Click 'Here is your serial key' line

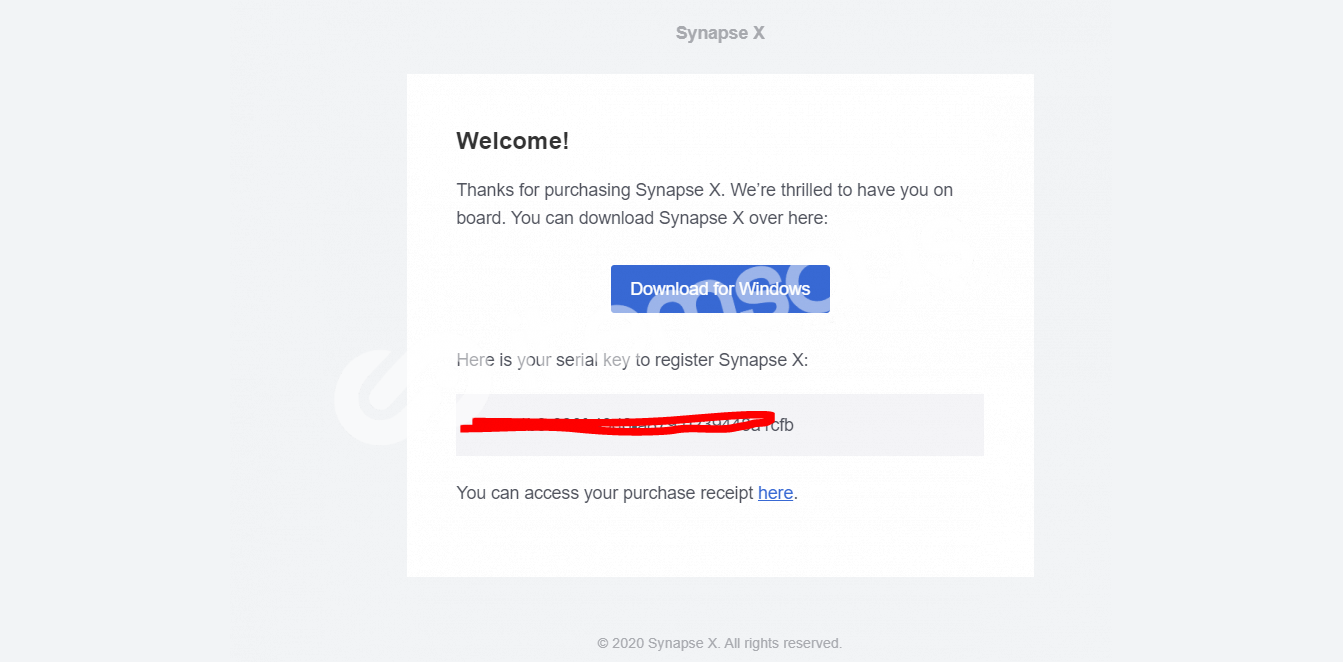[632, 360]
